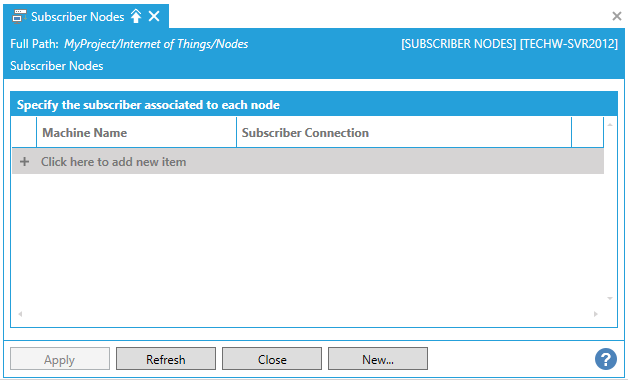
Task: Click the MyProject/Internet of Things/Nodes path
Action: pos(156,44)
